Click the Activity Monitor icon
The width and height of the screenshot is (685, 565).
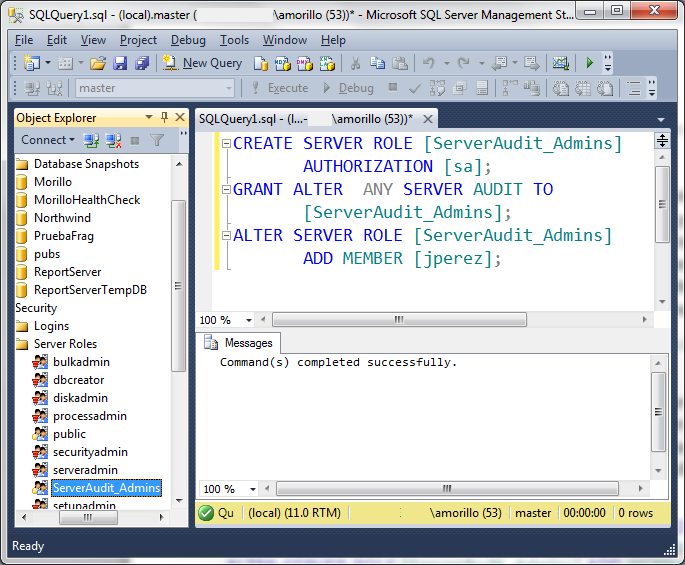[x=560, y=63]
